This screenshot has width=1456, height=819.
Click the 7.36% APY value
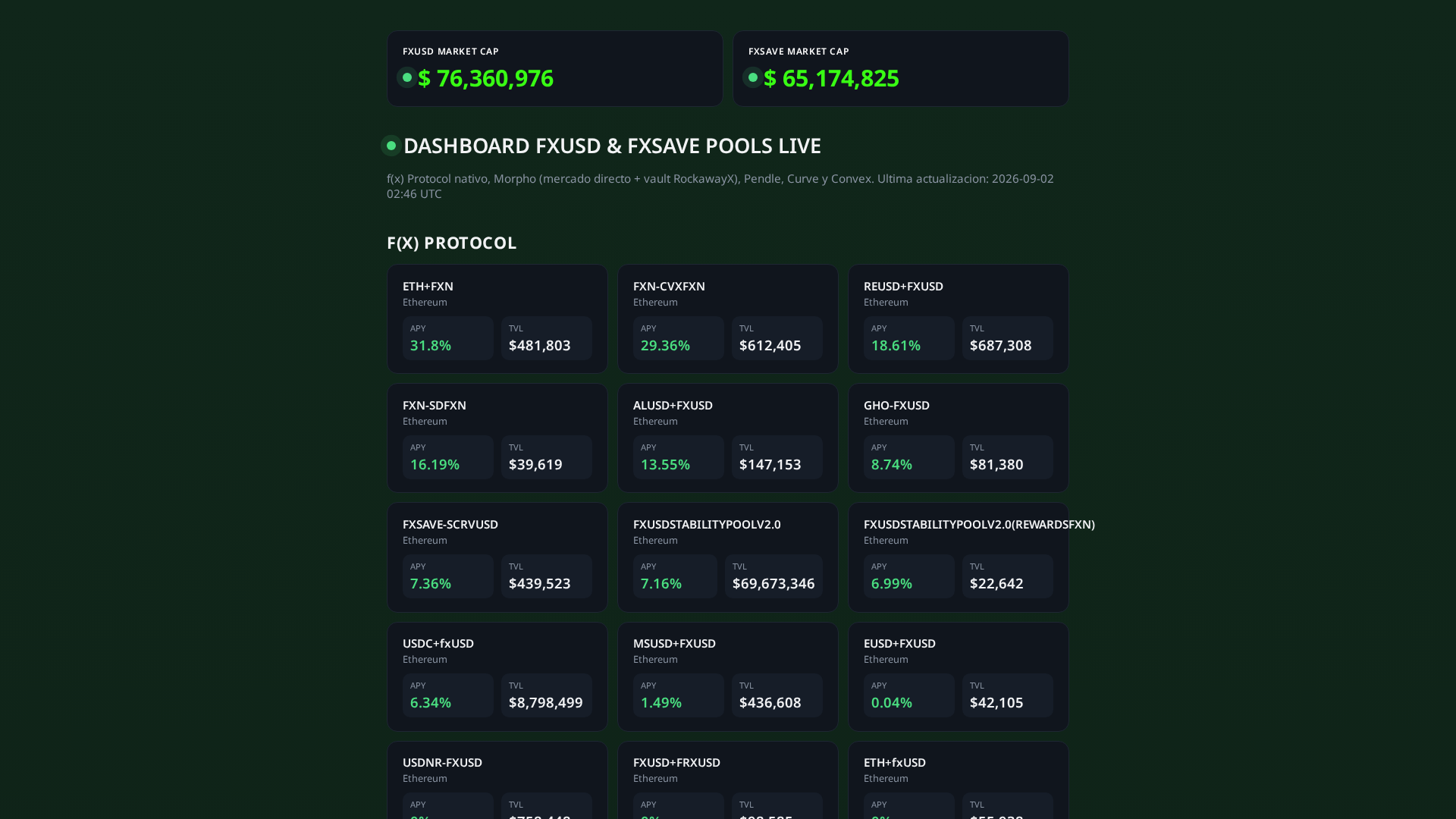click(x=431, y=583)
